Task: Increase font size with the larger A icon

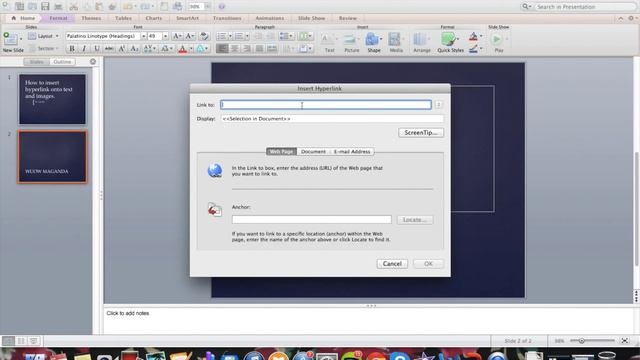Action: (x=177, y=36)
